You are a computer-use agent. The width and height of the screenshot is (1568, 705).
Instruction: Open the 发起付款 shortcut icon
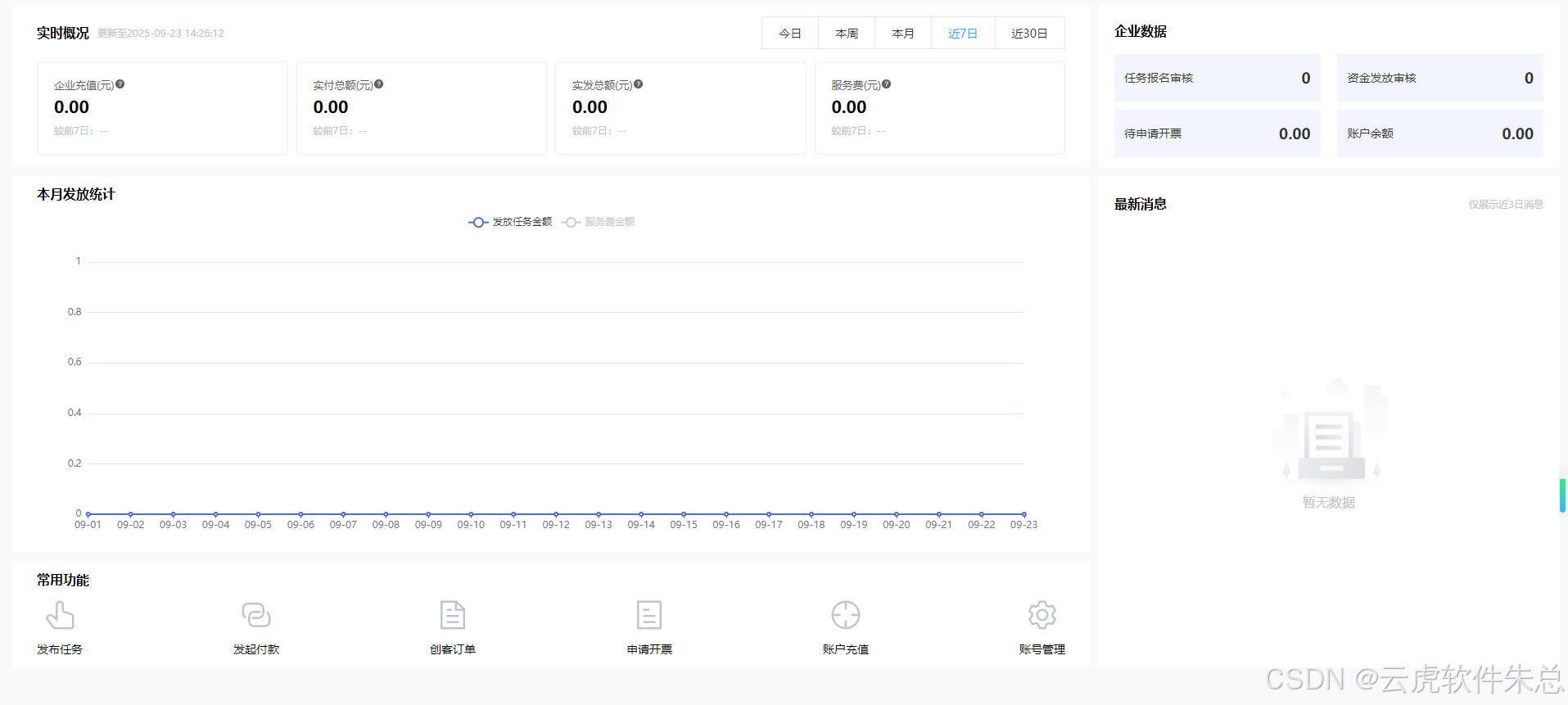(x=256, y=615)
